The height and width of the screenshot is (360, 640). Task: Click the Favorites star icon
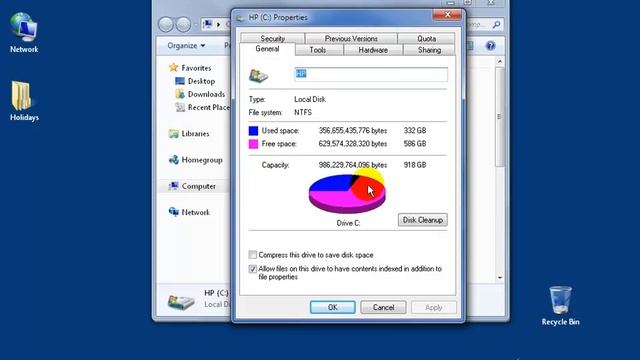(x=173, y=67)
